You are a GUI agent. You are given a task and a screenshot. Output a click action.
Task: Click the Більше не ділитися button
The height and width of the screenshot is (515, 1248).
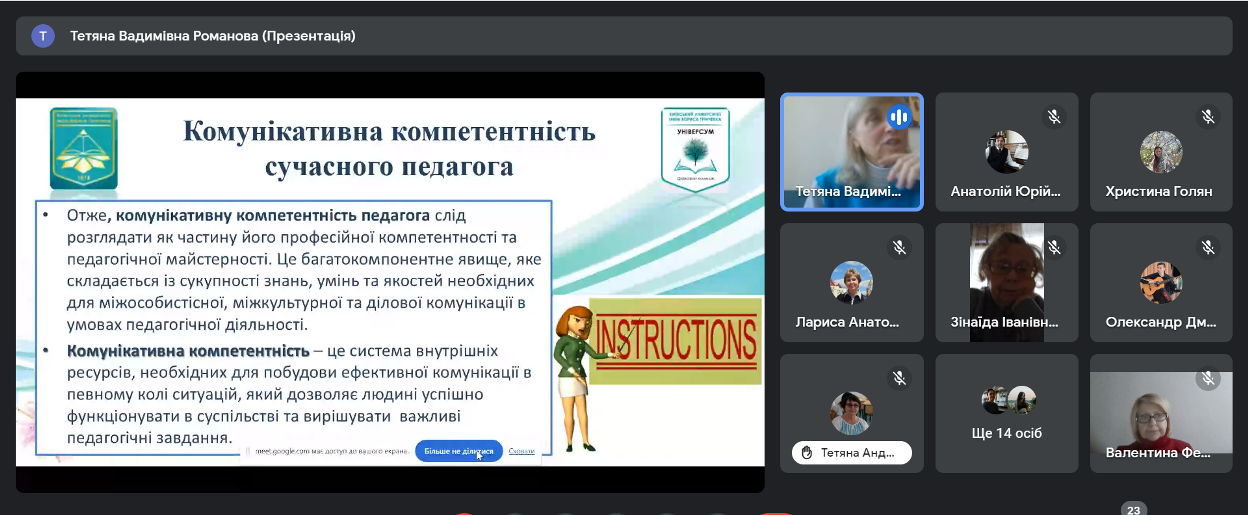coord(459,452)
